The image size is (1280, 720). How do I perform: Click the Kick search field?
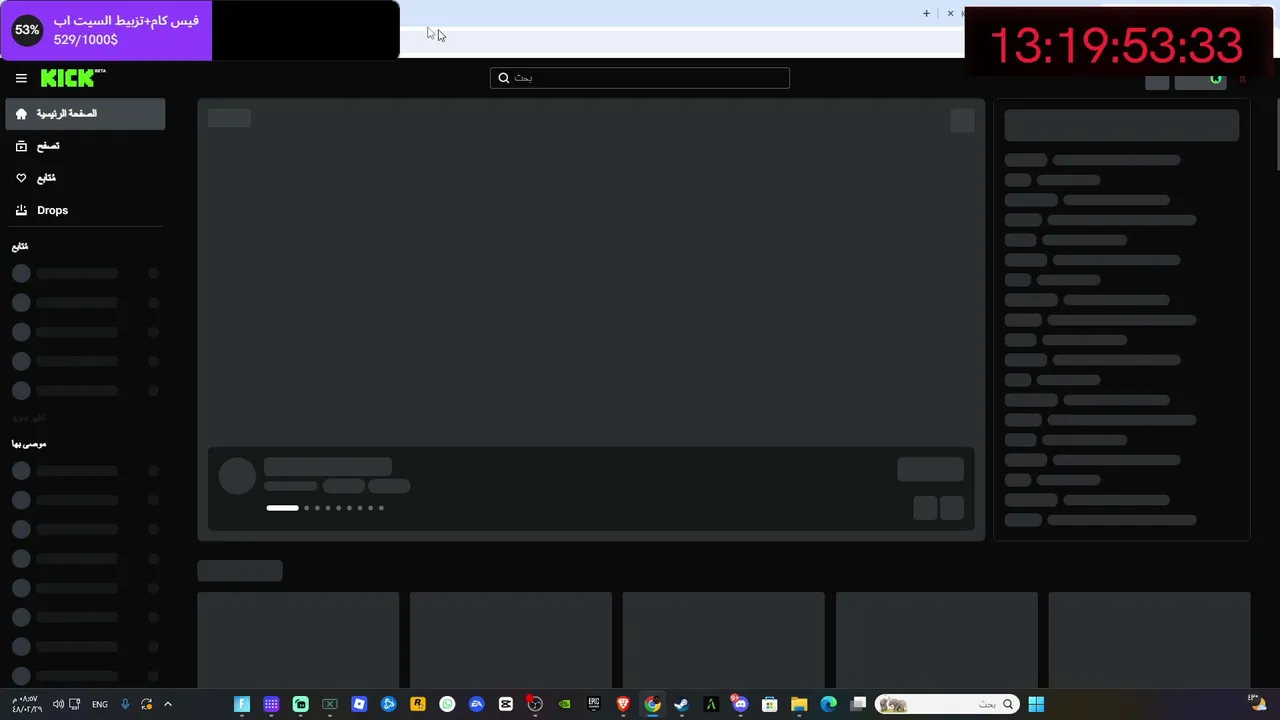(640, 78)
